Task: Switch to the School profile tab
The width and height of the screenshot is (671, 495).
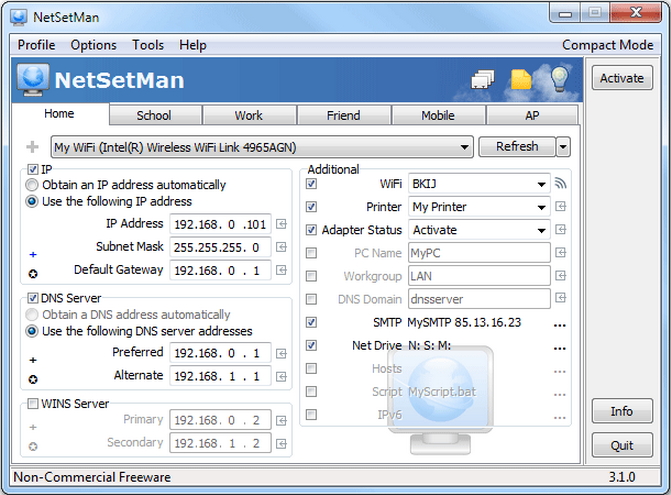Action: 154,115
